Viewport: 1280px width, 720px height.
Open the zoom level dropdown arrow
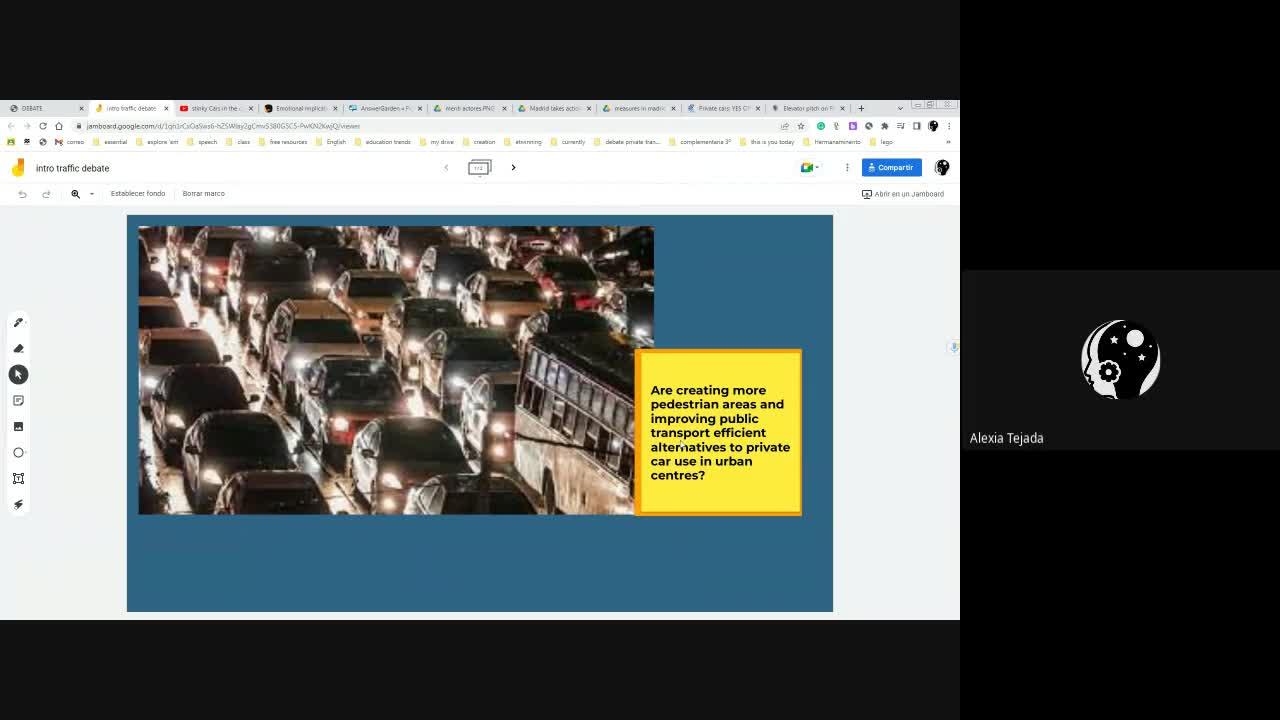tap(91, 194)
